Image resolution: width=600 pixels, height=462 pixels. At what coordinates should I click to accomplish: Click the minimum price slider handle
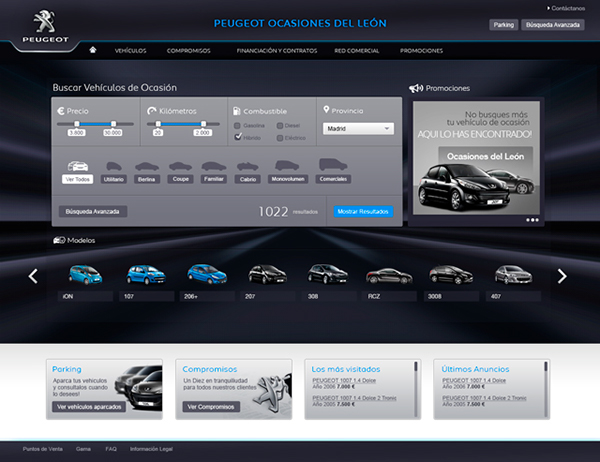77,124
